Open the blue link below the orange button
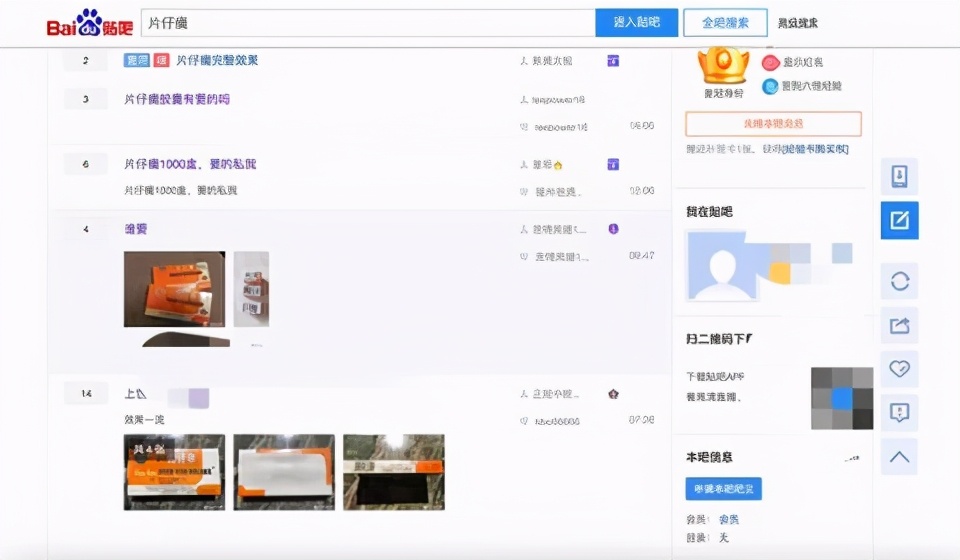960x560 pixels. tap(816, 149)
